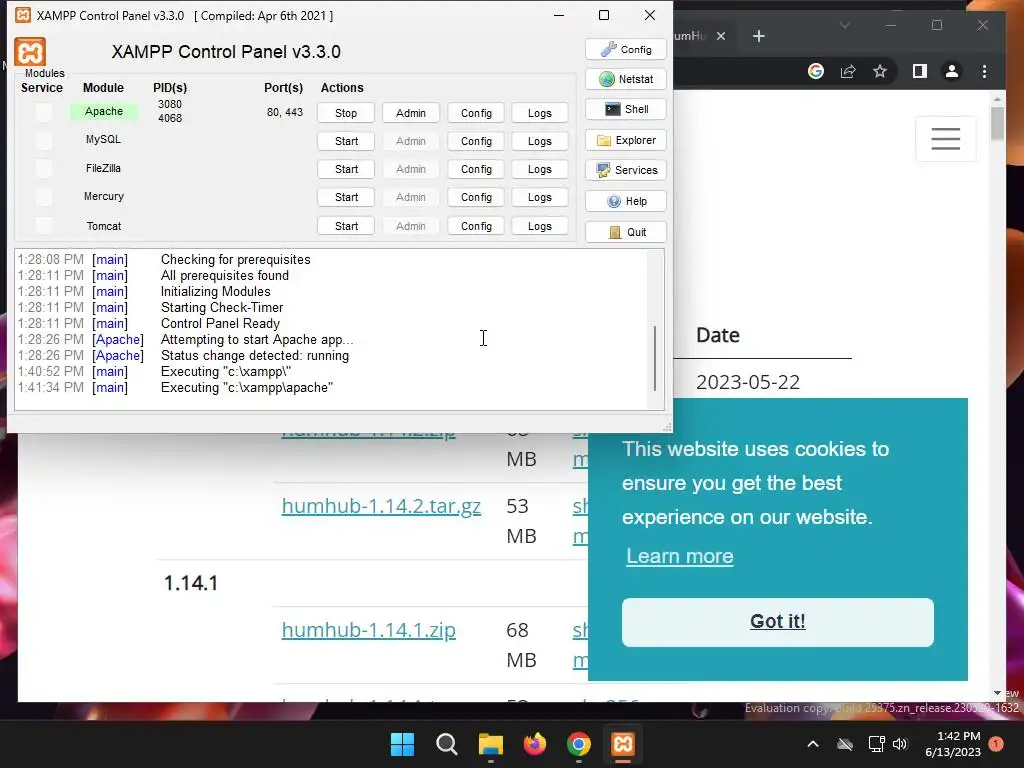This screenshot has width=1024, height=768.
Task: Toggle Mercury service checkbox
Action: [44, 197]
